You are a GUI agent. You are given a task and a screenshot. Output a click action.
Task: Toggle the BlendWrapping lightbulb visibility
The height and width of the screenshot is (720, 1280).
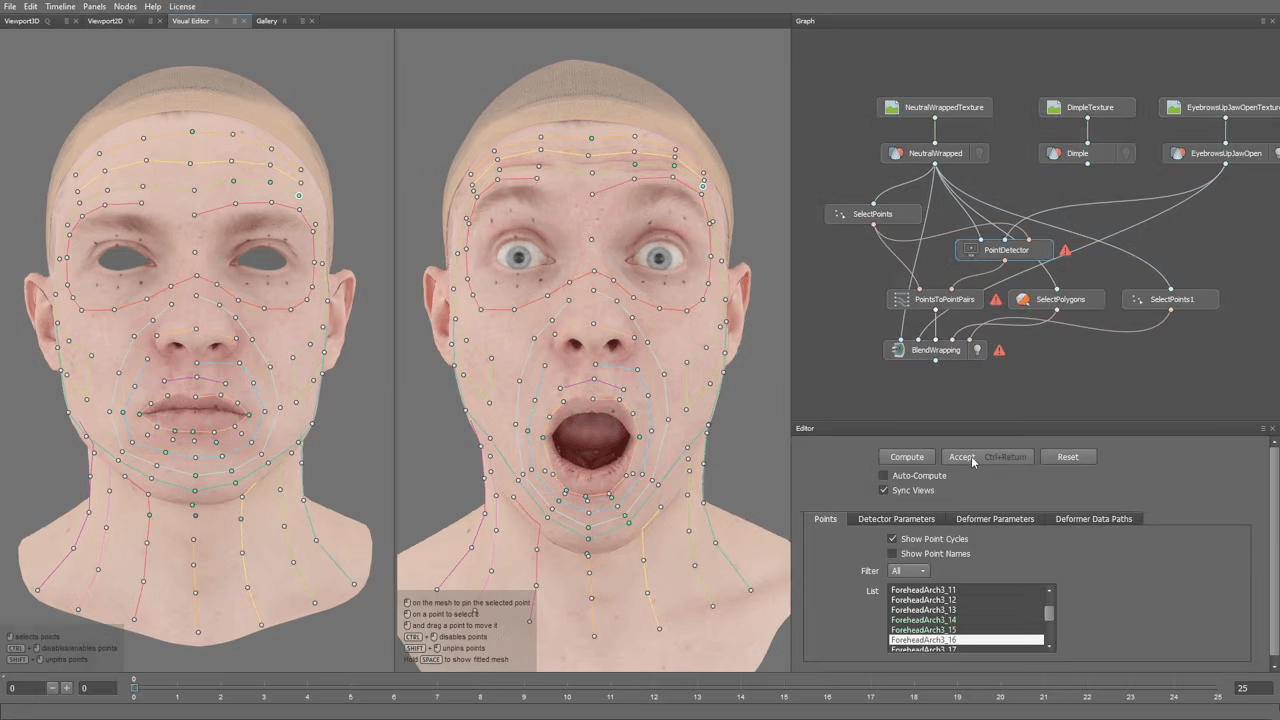tap(978, 350)
